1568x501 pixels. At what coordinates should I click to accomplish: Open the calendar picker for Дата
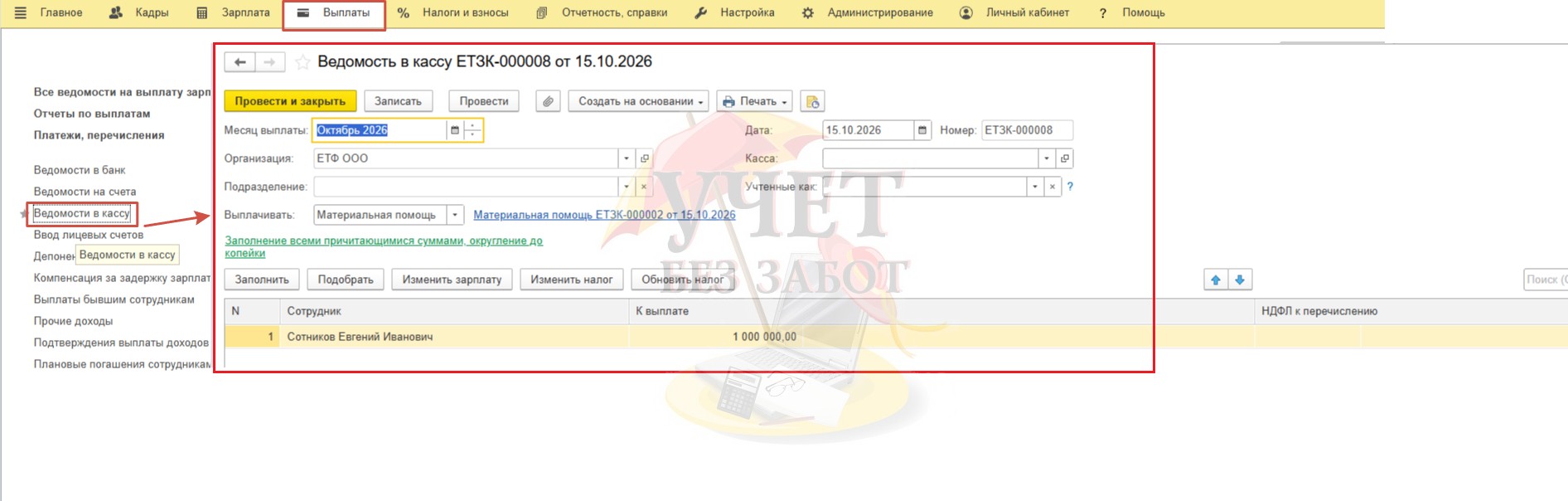pos(922,130)
